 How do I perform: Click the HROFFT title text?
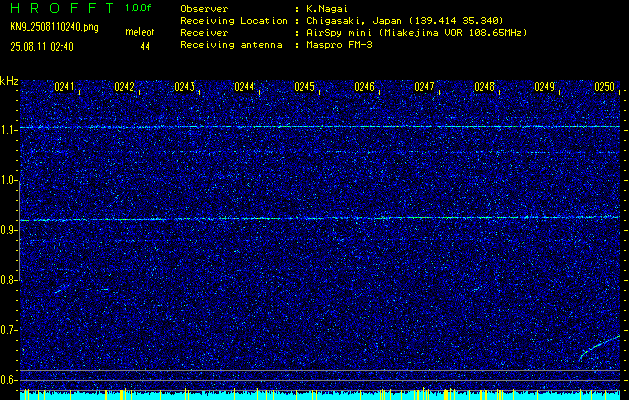(62, 8)
